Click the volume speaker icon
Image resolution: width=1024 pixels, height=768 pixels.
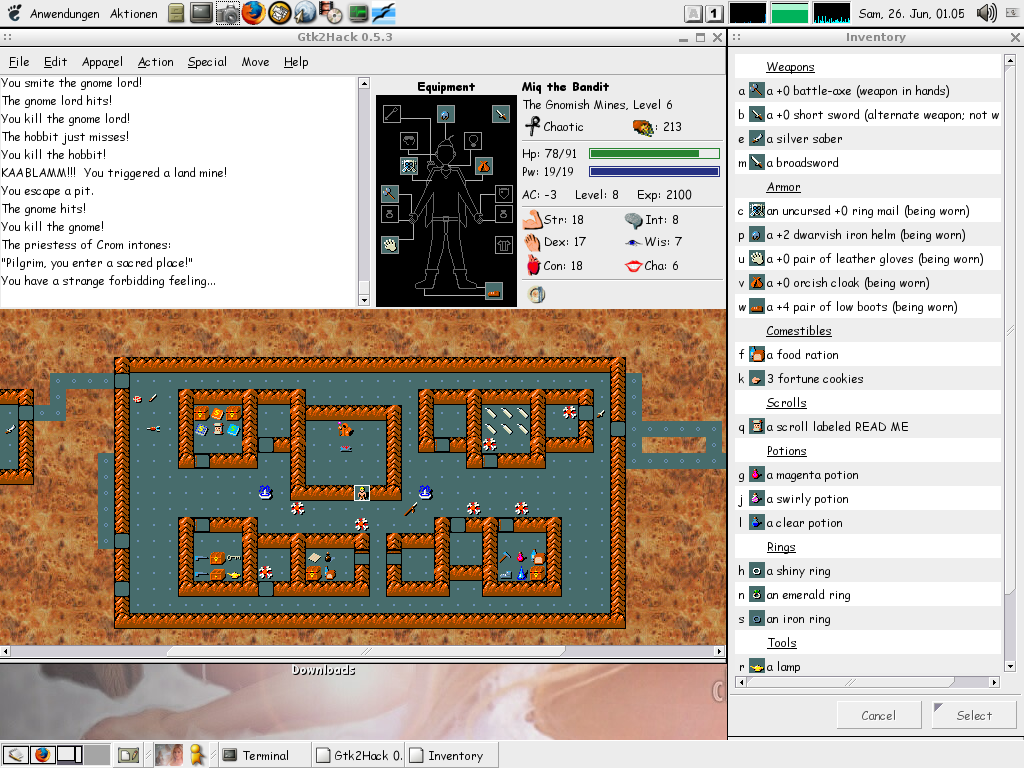(986, 13)
